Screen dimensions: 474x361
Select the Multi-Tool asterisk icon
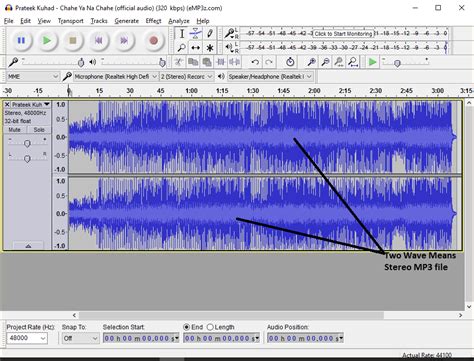210,48
